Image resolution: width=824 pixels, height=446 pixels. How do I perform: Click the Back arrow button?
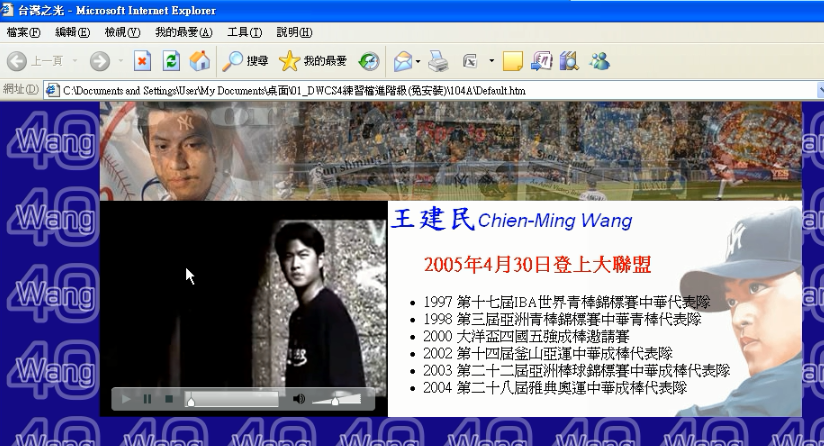(x=17, y=61)
